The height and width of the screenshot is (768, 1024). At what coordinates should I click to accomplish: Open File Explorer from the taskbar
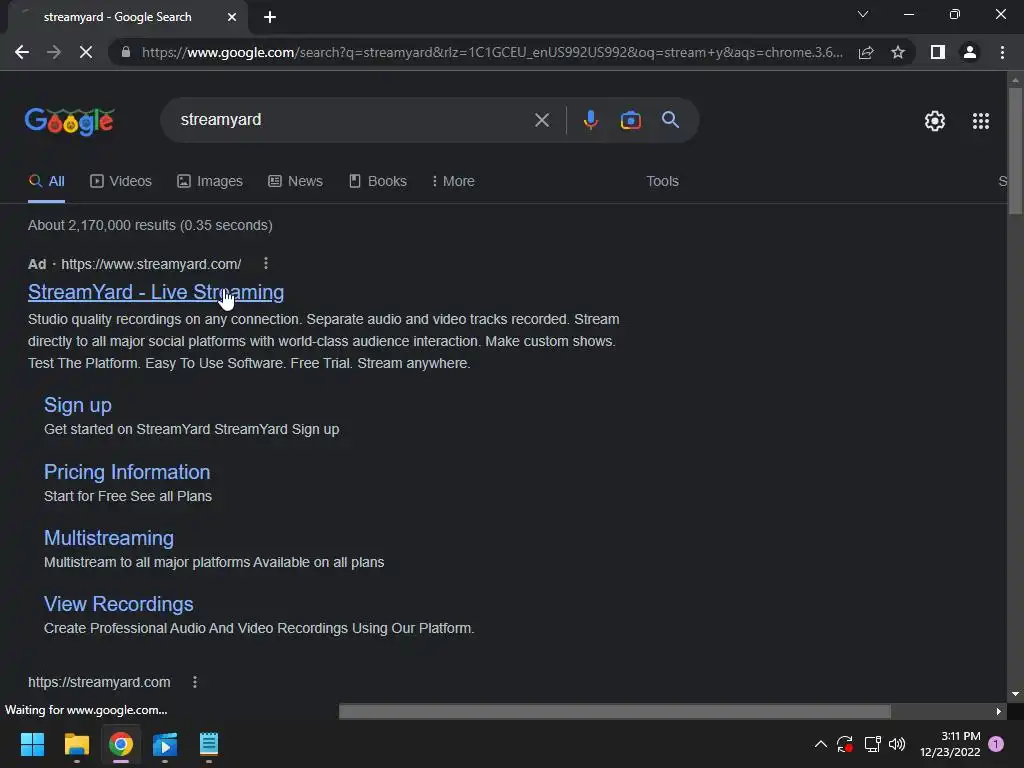[x=76, y=744]
